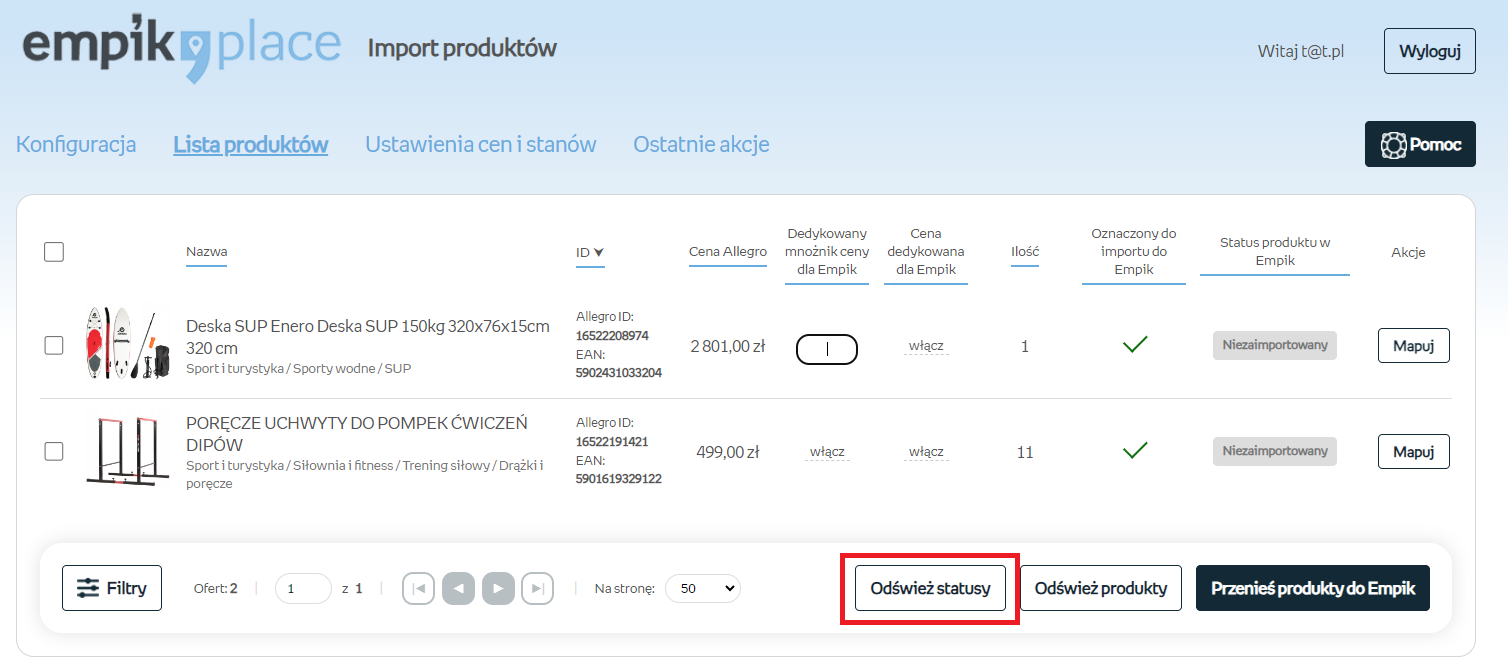Go to the first page of results
Viewport: 1508px width, 669px height.
click(419, 589)
